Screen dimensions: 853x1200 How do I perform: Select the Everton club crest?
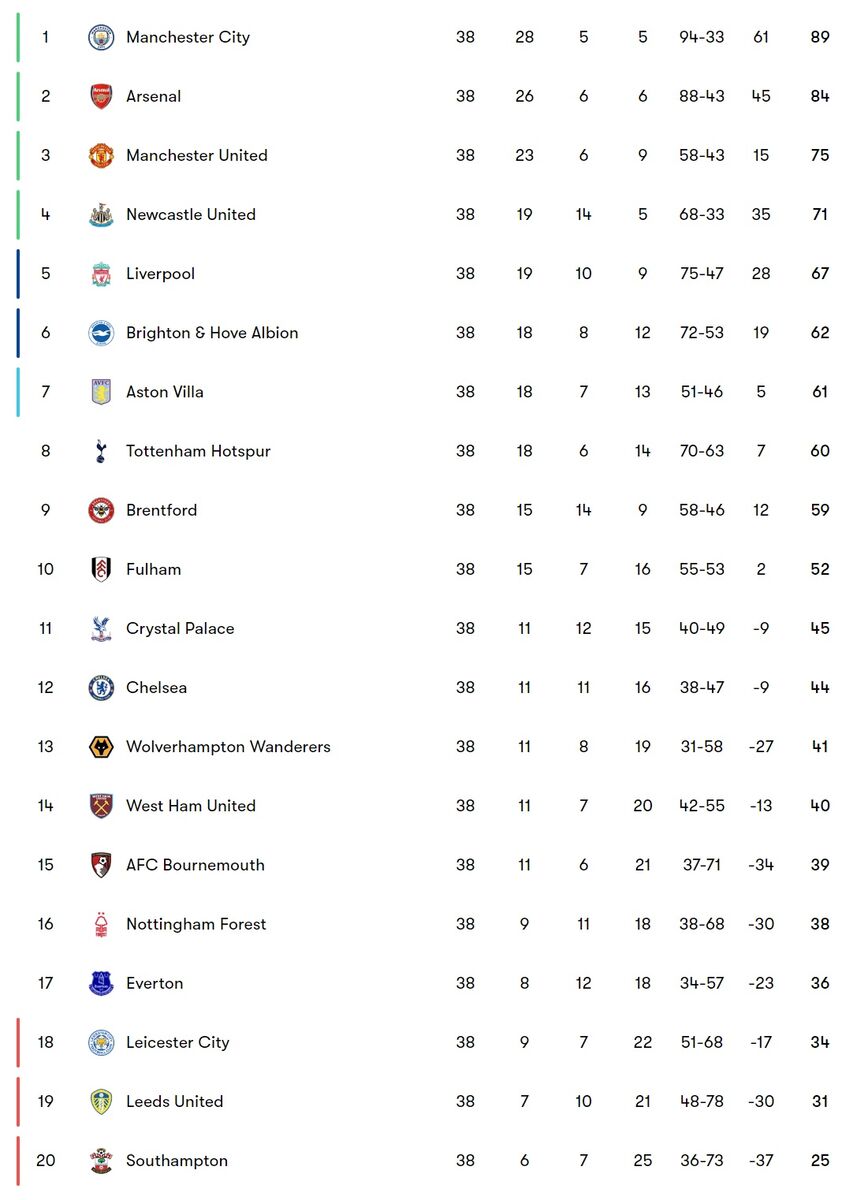click(x=101, y=983)
